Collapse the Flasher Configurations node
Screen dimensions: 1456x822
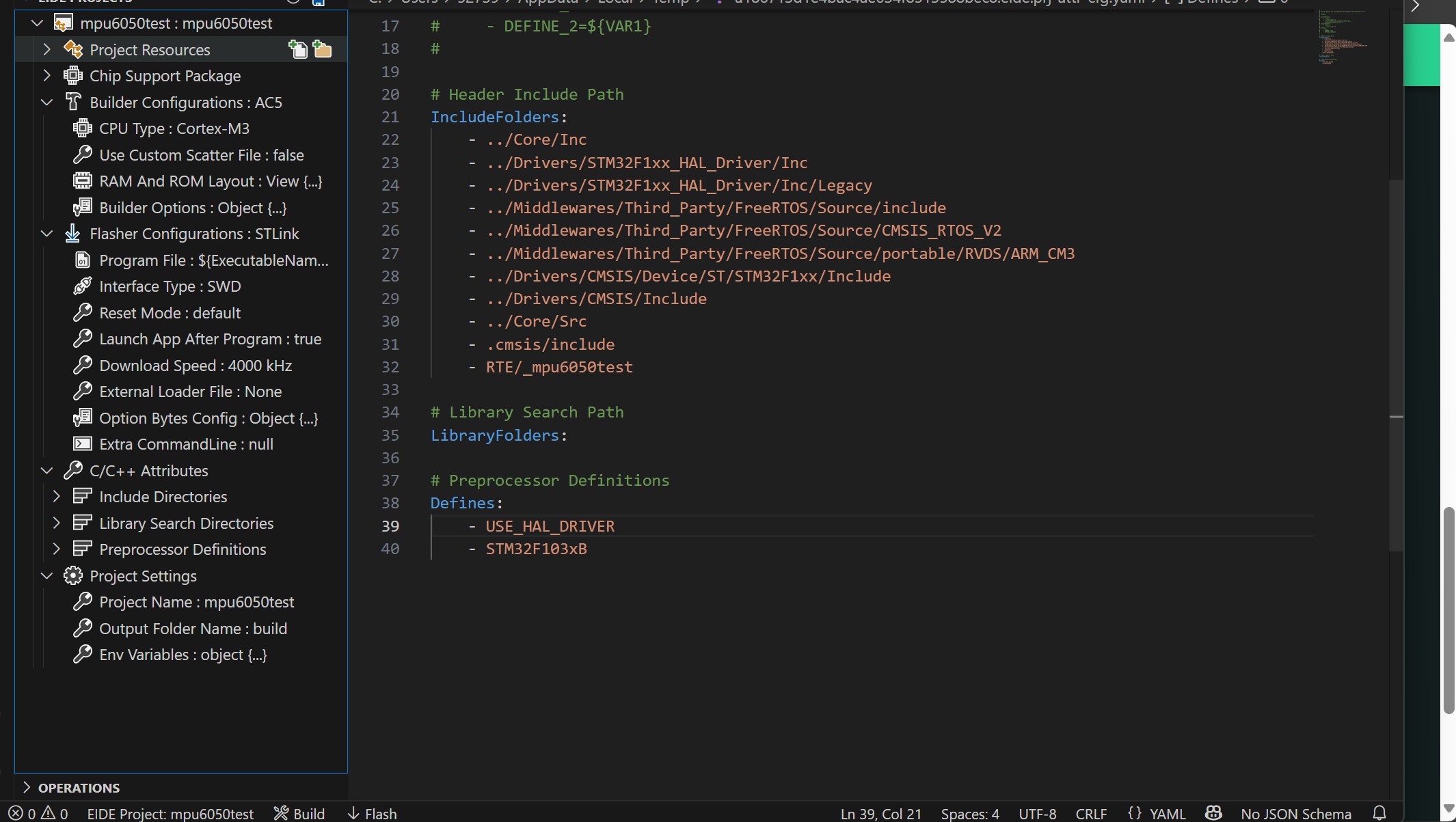[47, 233]
